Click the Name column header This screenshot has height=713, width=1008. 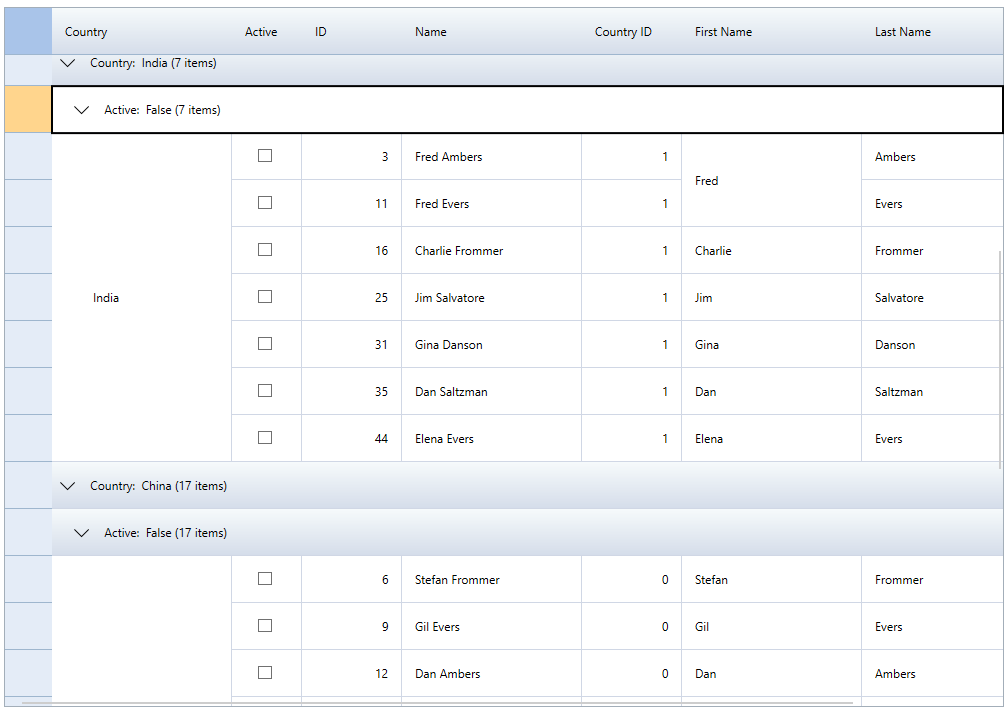pos(431,32)
